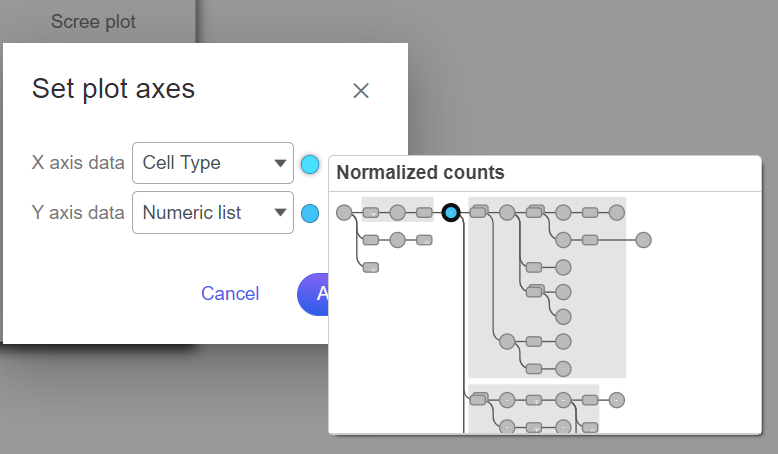Click the Set plot axes dialog title
778x454 pixels.
[x=113, y=89]
